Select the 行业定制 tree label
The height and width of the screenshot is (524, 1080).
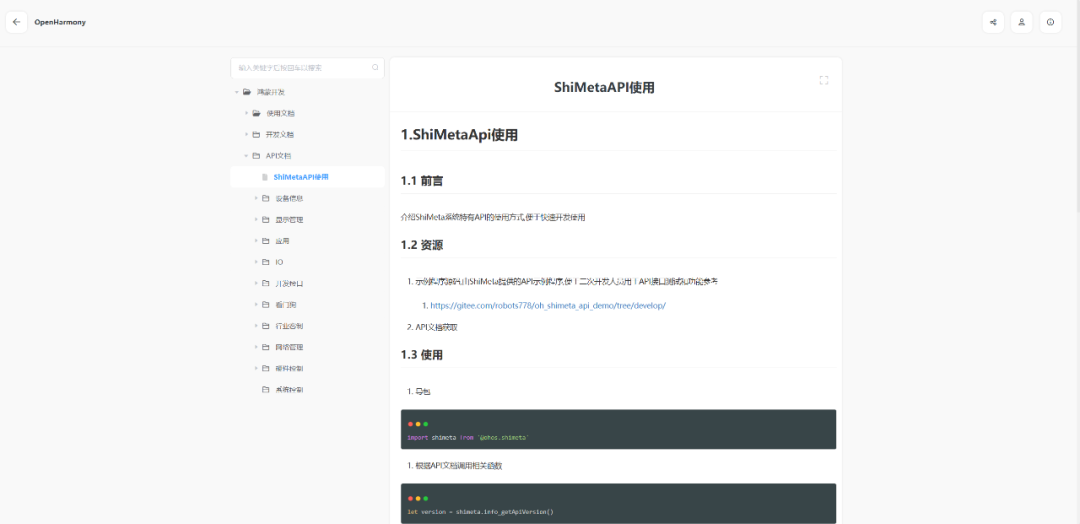pyautogui.click(x=289, y=326)
